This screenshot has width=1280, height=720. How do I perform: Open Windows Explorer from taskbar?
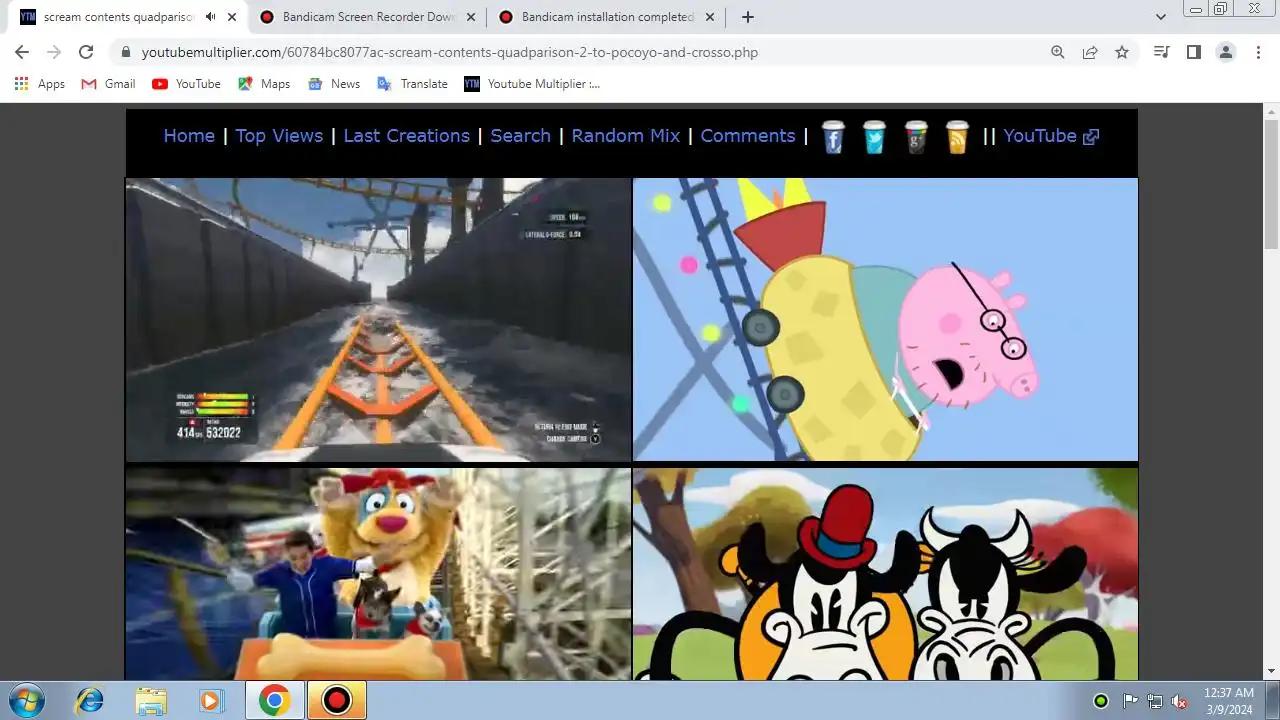pyautogui.click(x=151, y=700)
